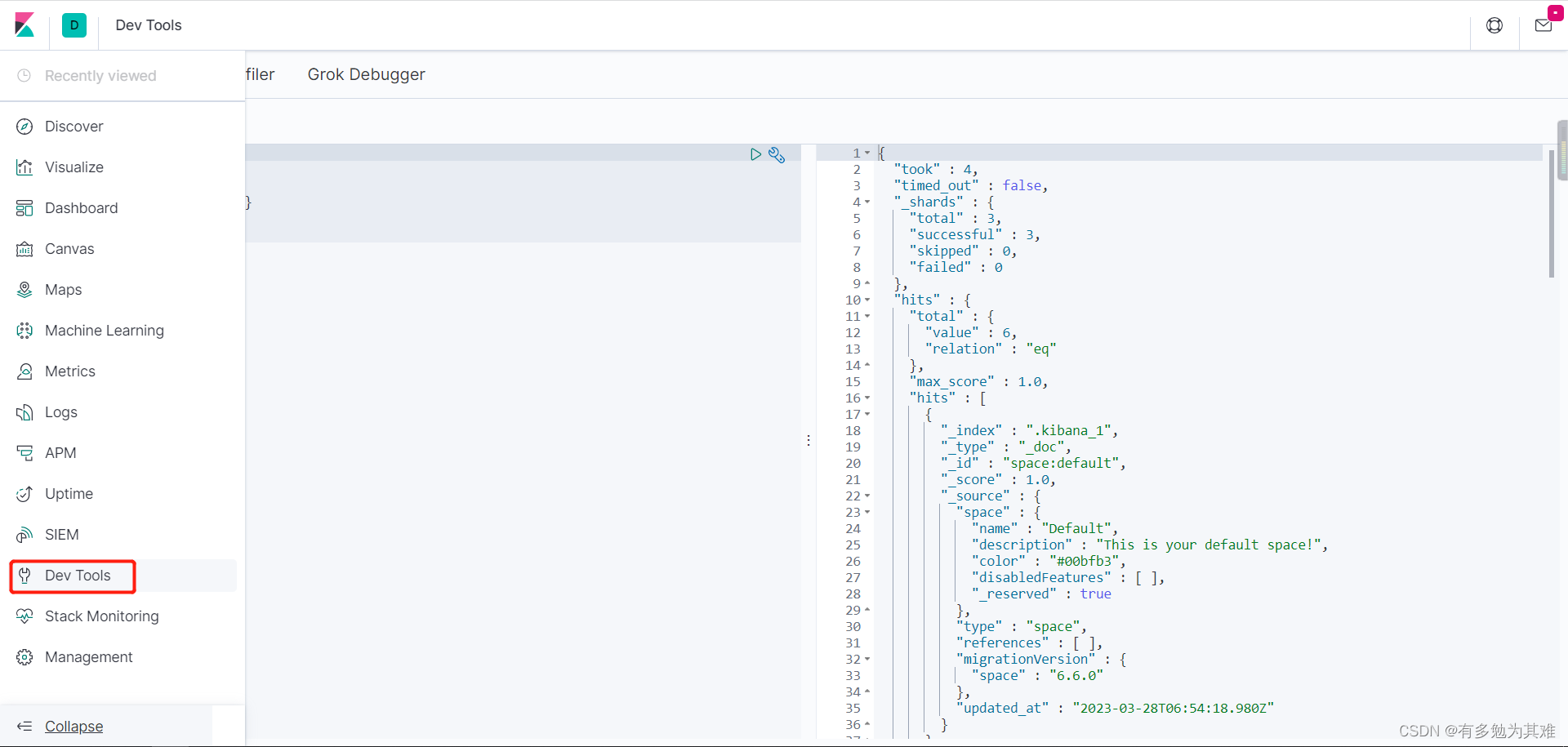Open the Default space avatar next to the logo
1568x747 pixels.
74,25
